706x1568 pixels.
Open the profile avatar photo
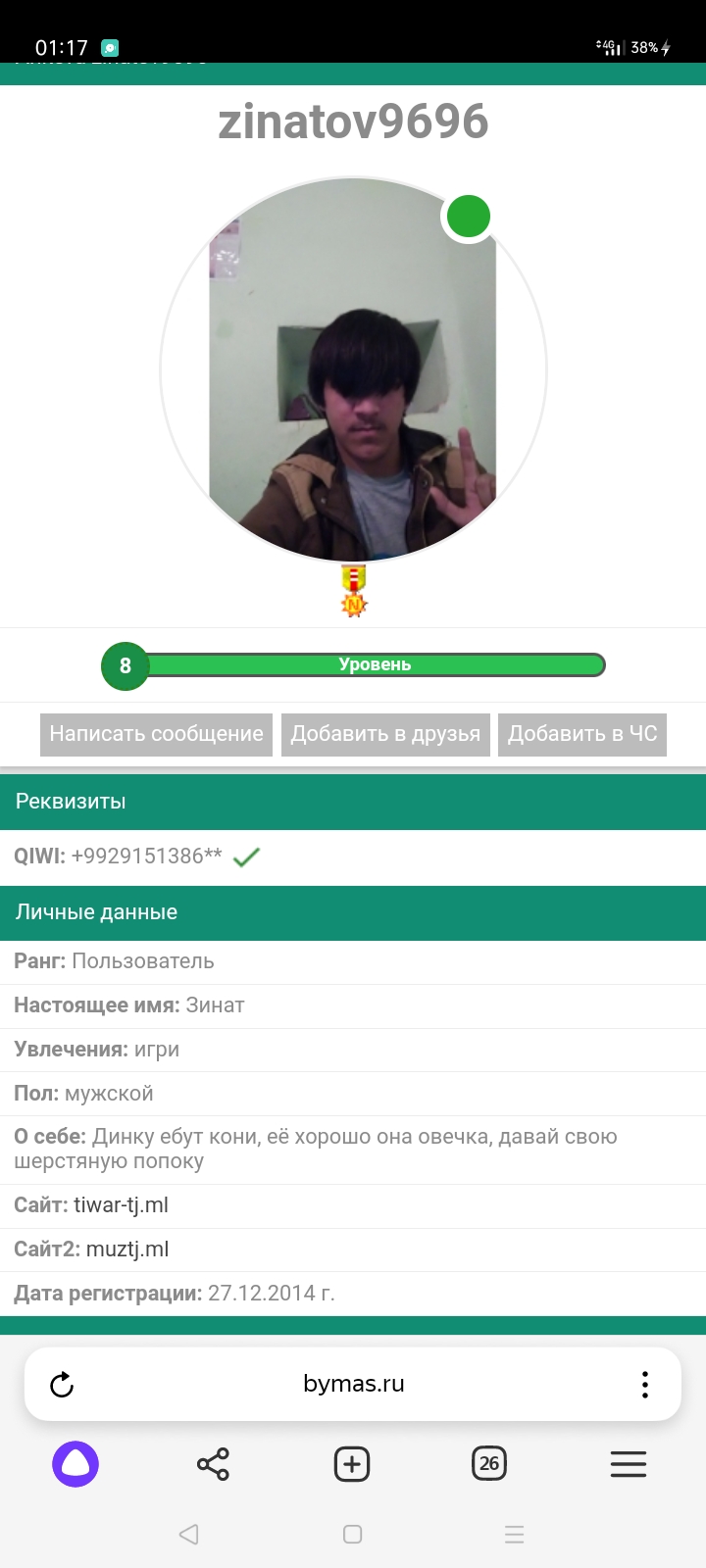click(353, 370)
